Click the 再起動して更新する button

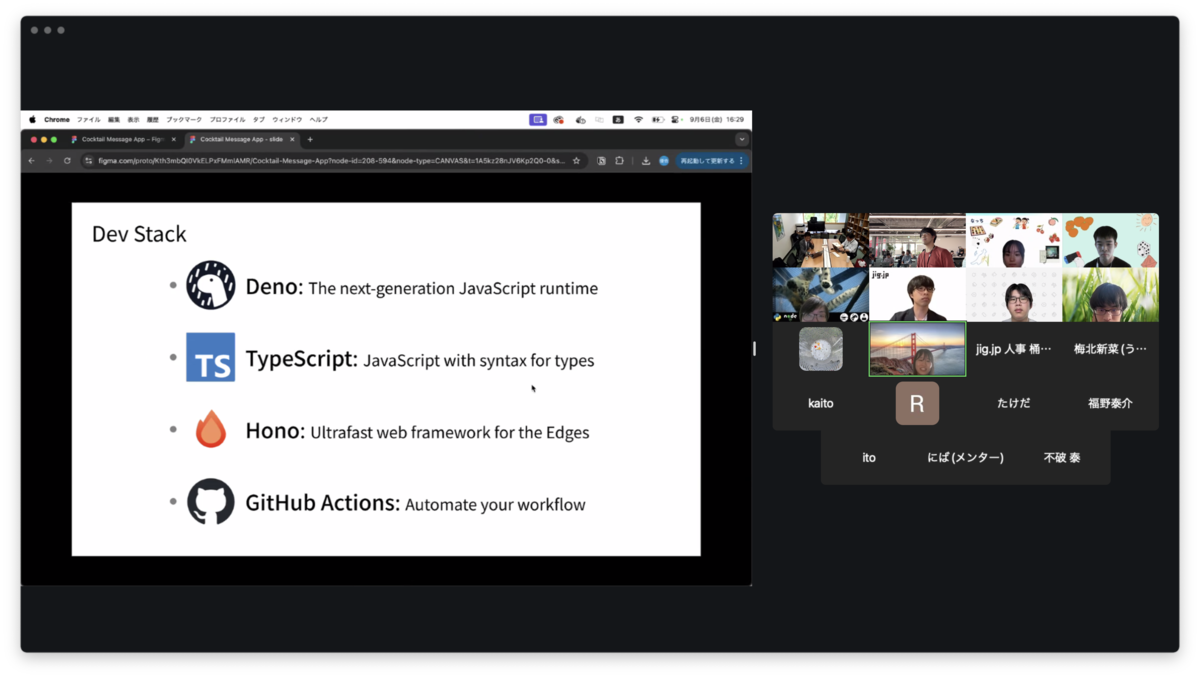click(707, 160)
